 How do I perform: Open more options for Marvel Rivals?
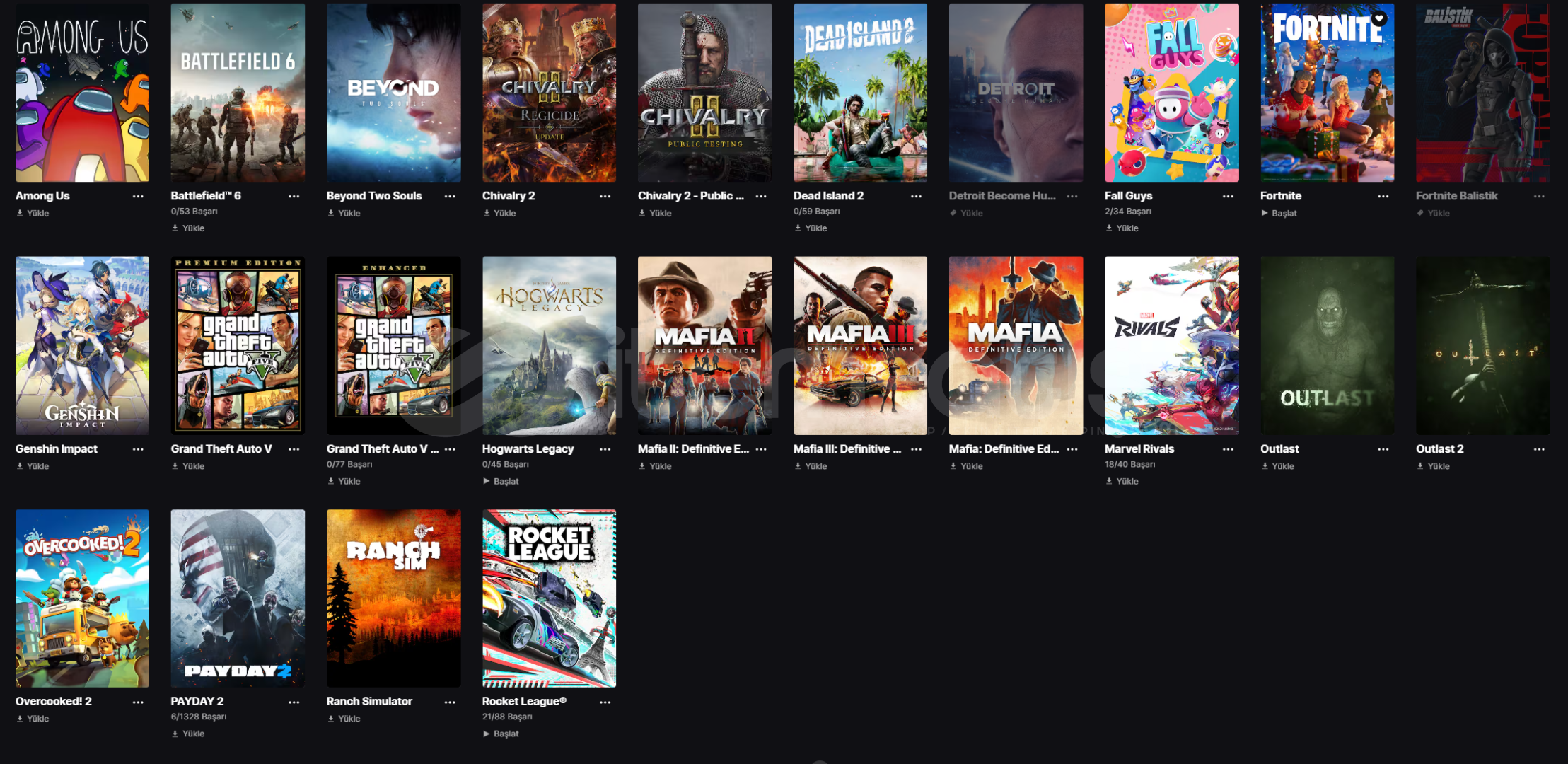(x=1227, y=449)
